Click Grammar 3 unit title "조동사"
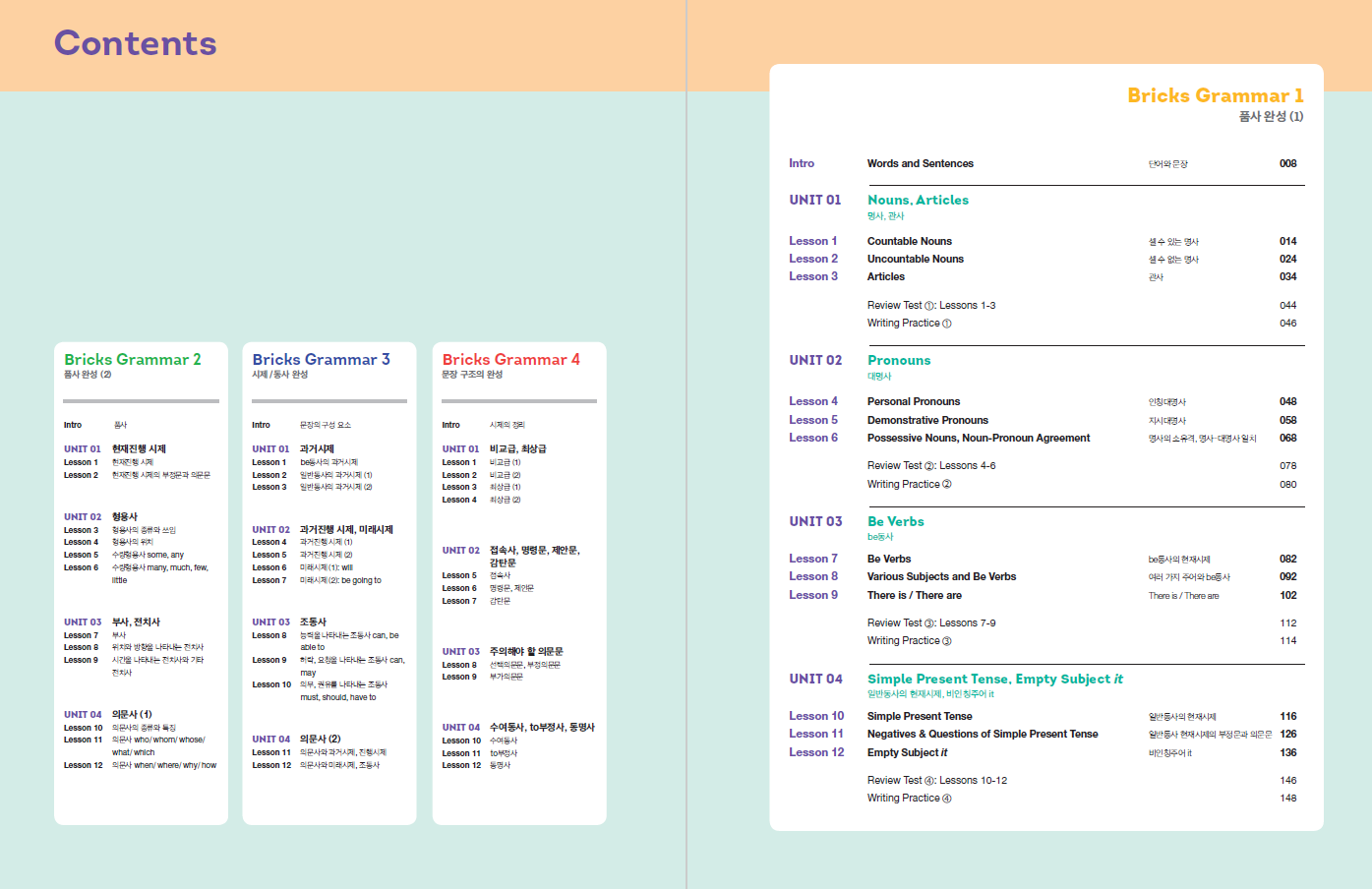Viewport: 1372px width, 889px height. click(x=313, y=622)
